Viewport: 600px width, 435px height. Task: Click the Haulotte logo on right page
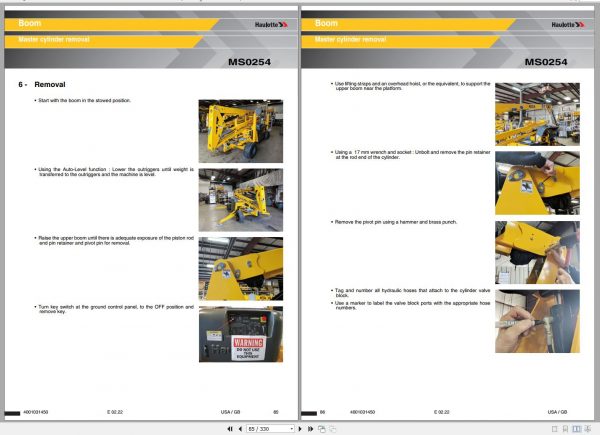[x=568, y=24]
